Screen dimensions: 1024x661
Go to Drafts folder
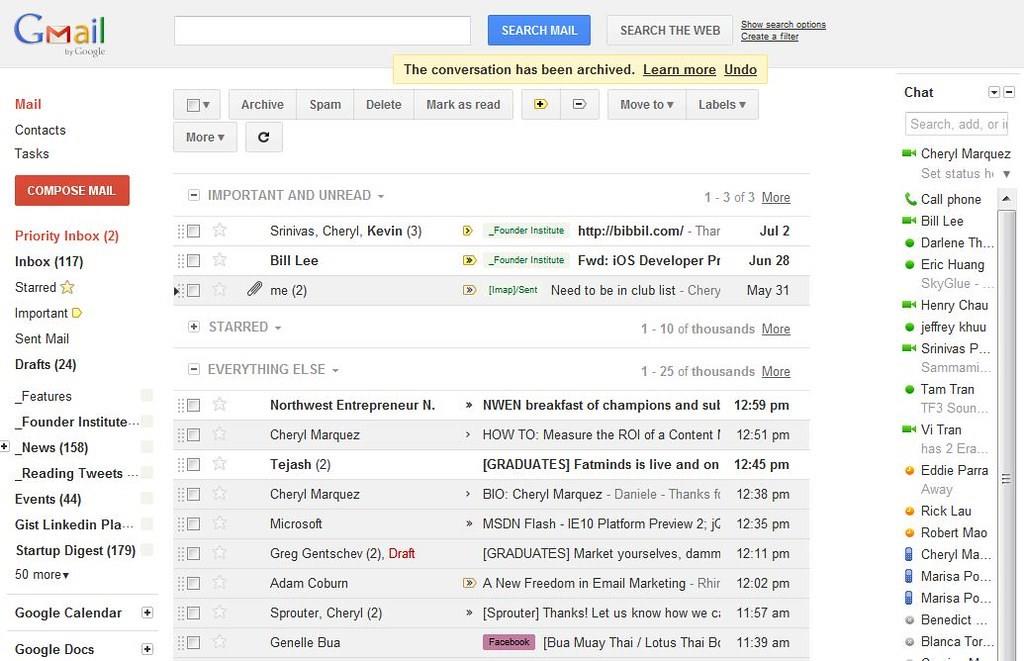coord(45,364)
